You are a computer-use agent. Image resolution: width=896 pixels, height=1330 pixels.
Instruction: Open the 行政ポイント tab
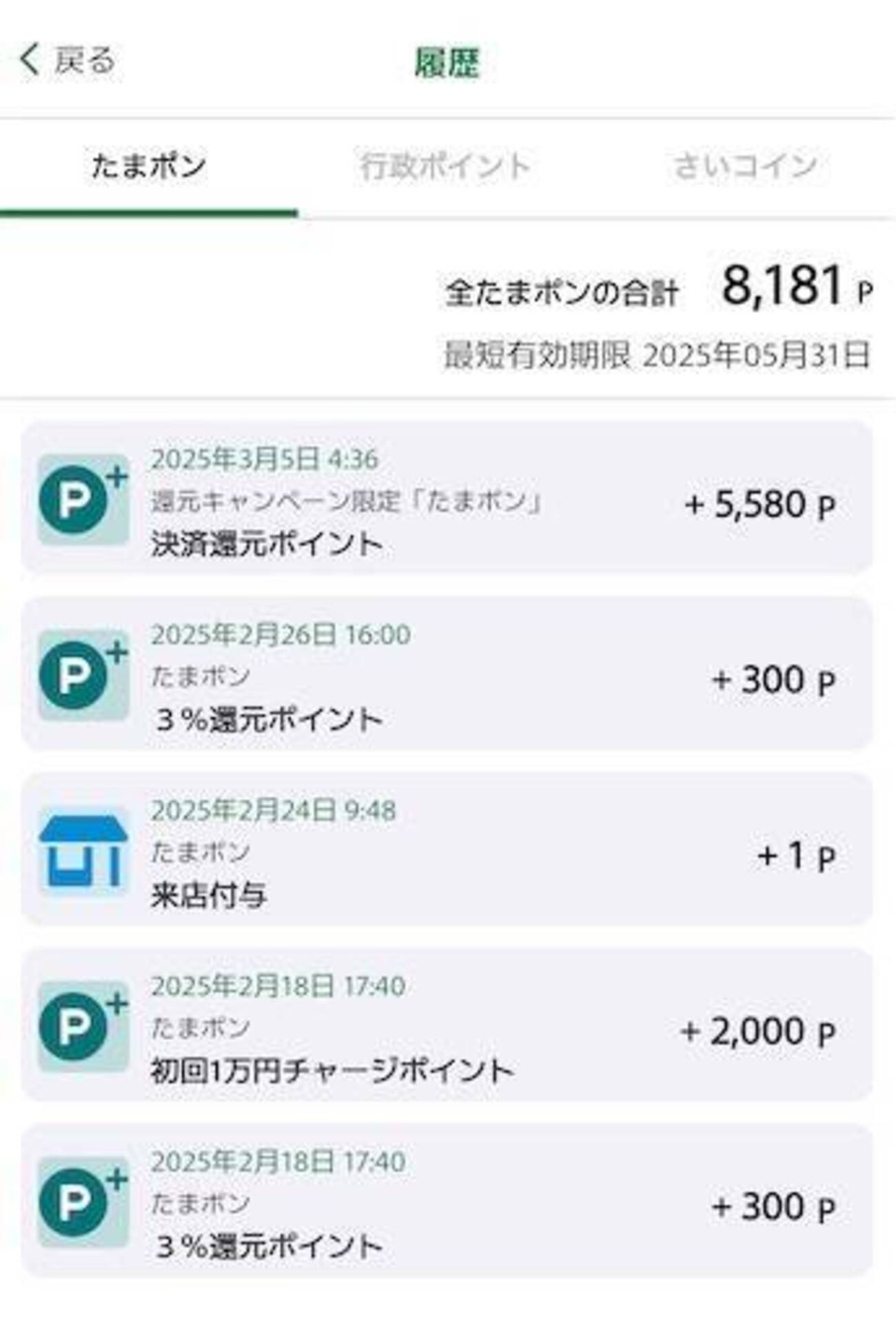[x=445, y=167]
